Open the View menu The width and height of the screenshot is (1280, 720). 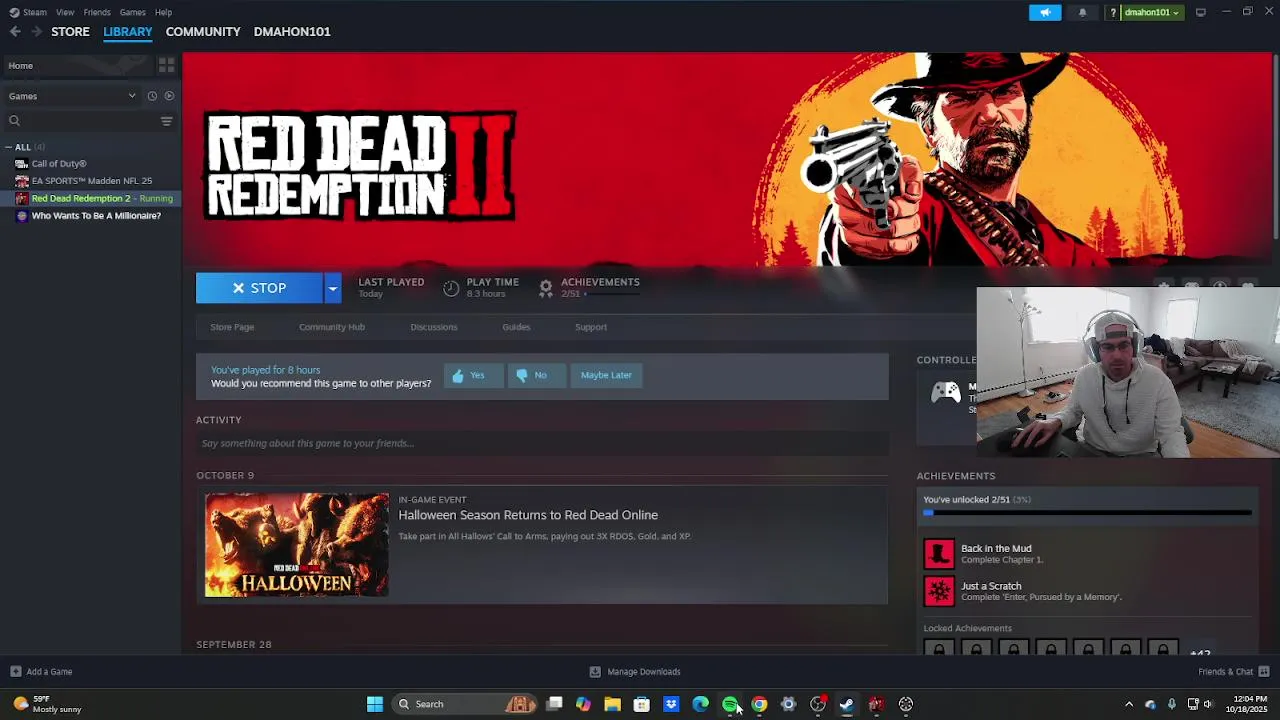[65, 12]
